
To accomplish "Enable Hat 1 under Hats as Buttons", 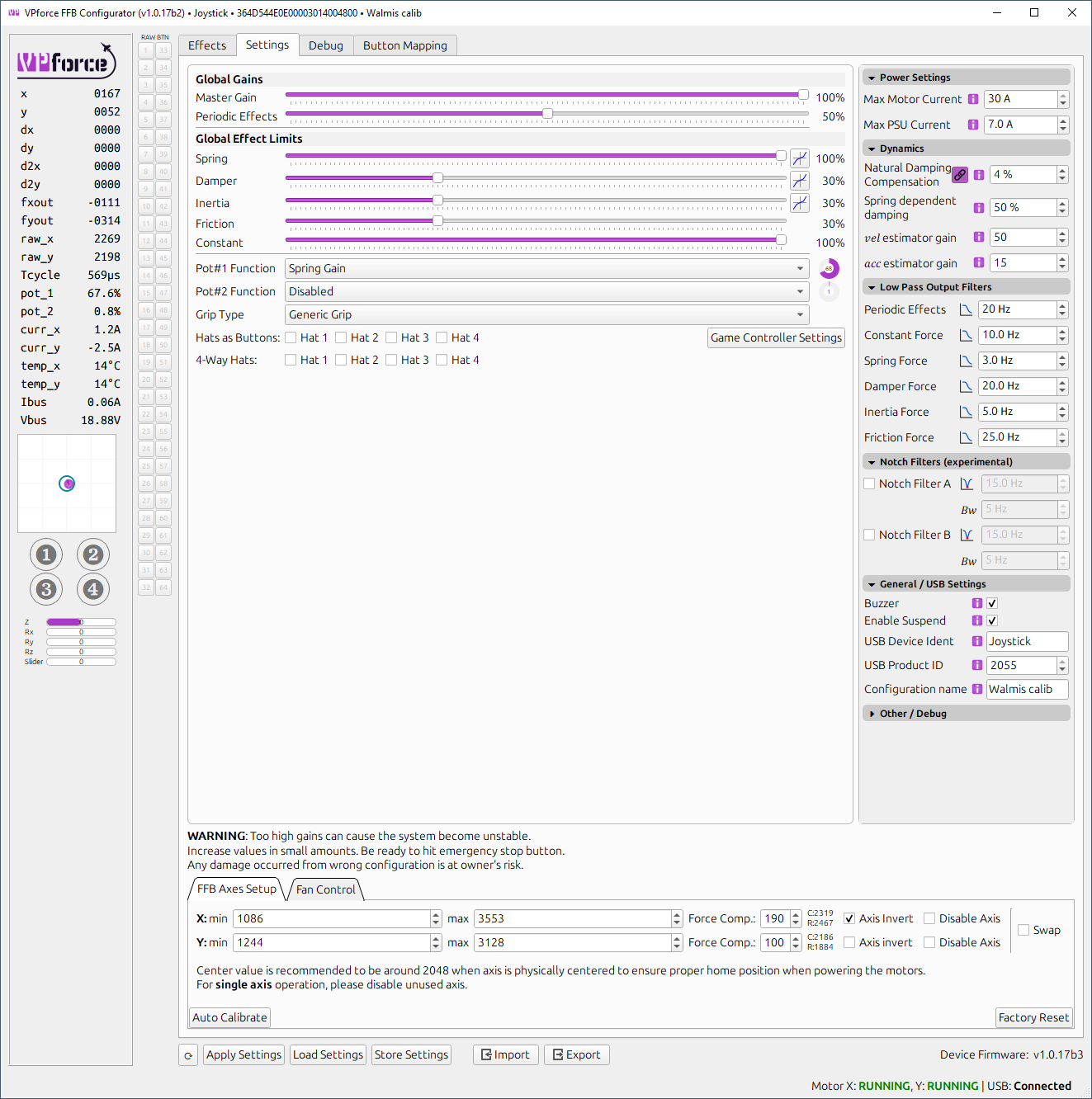I will 291,337.
